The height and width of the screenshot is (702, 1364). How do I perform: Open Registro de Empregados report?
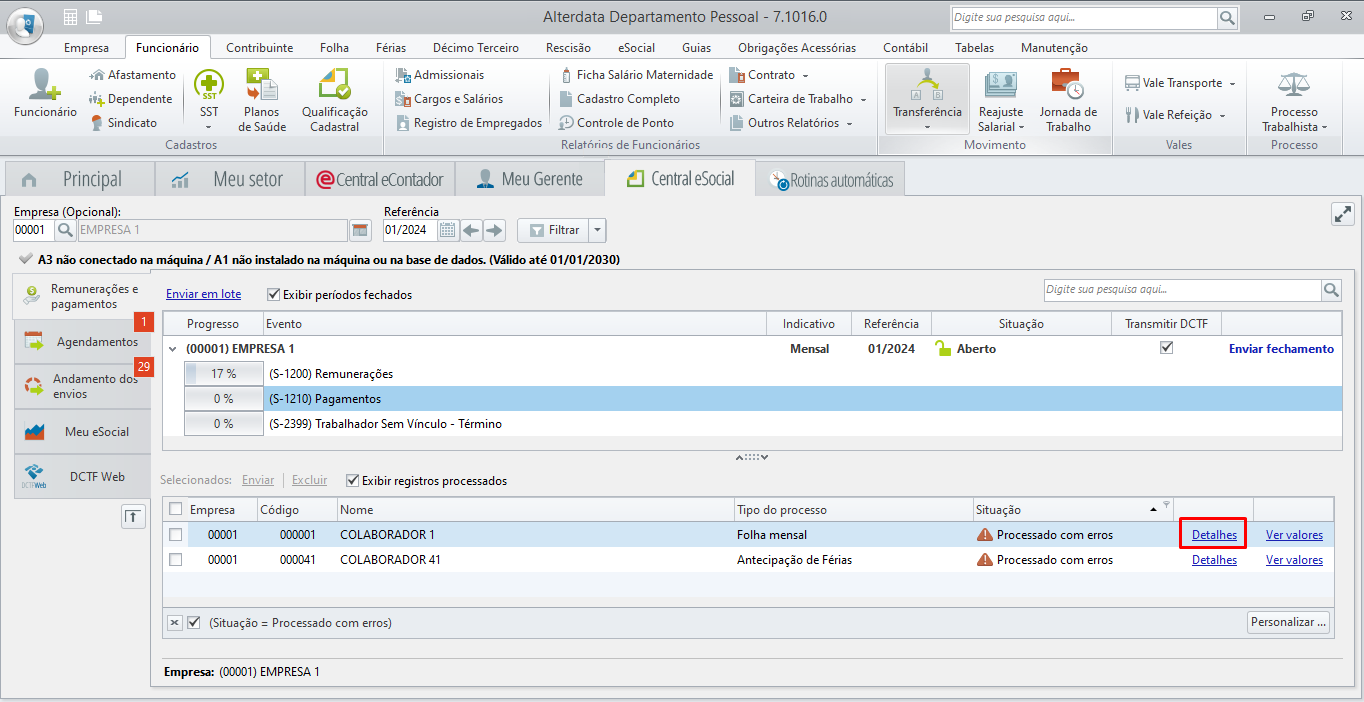[x=469, y=123]
